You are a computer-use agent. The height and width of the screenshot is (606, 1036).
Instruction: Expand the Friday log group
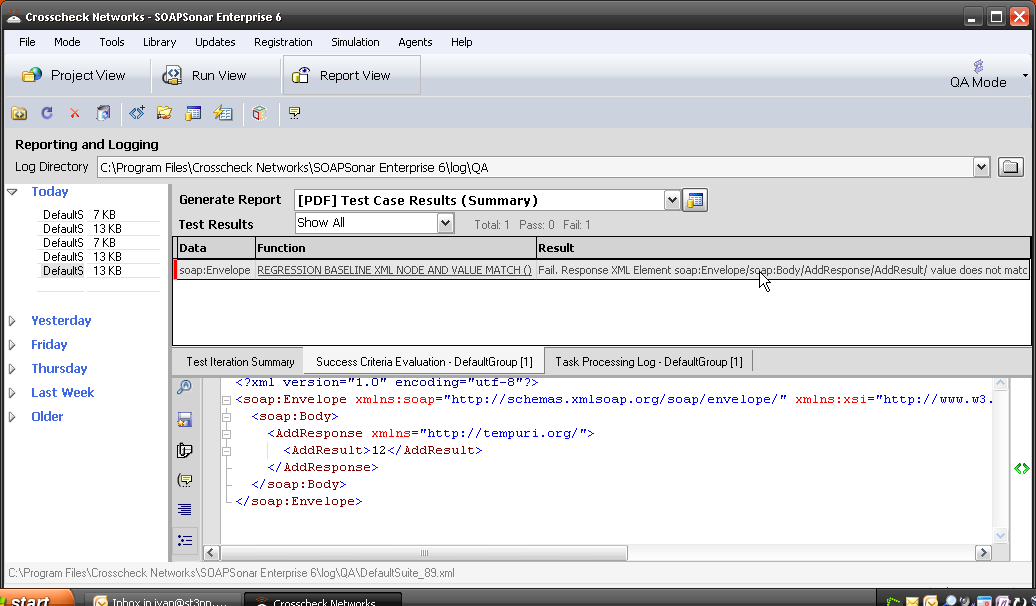(x=12, y=345)
